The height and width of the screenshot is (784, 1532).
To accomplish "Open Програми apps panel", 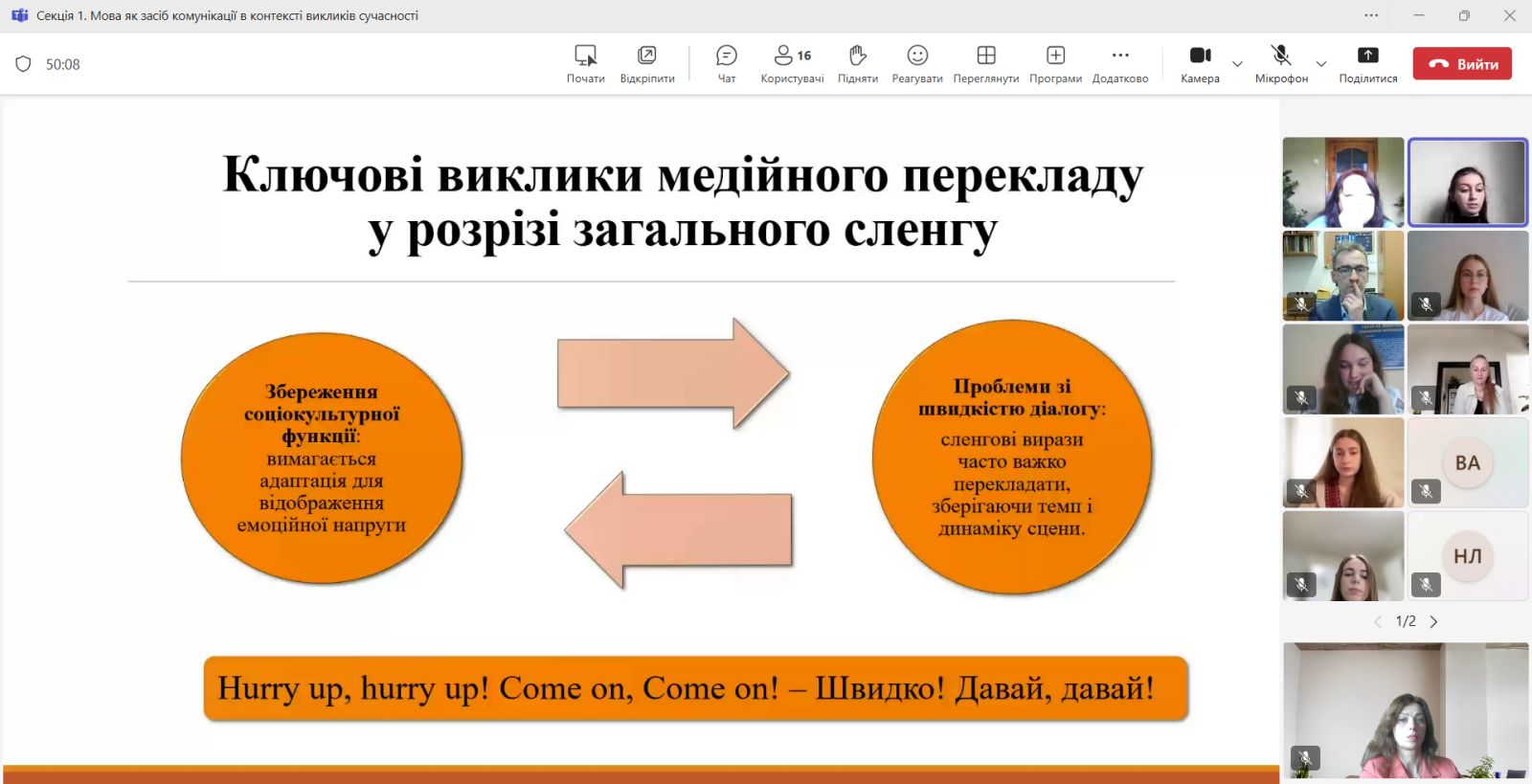I will pyautogui.click(x=1055, y=63).
